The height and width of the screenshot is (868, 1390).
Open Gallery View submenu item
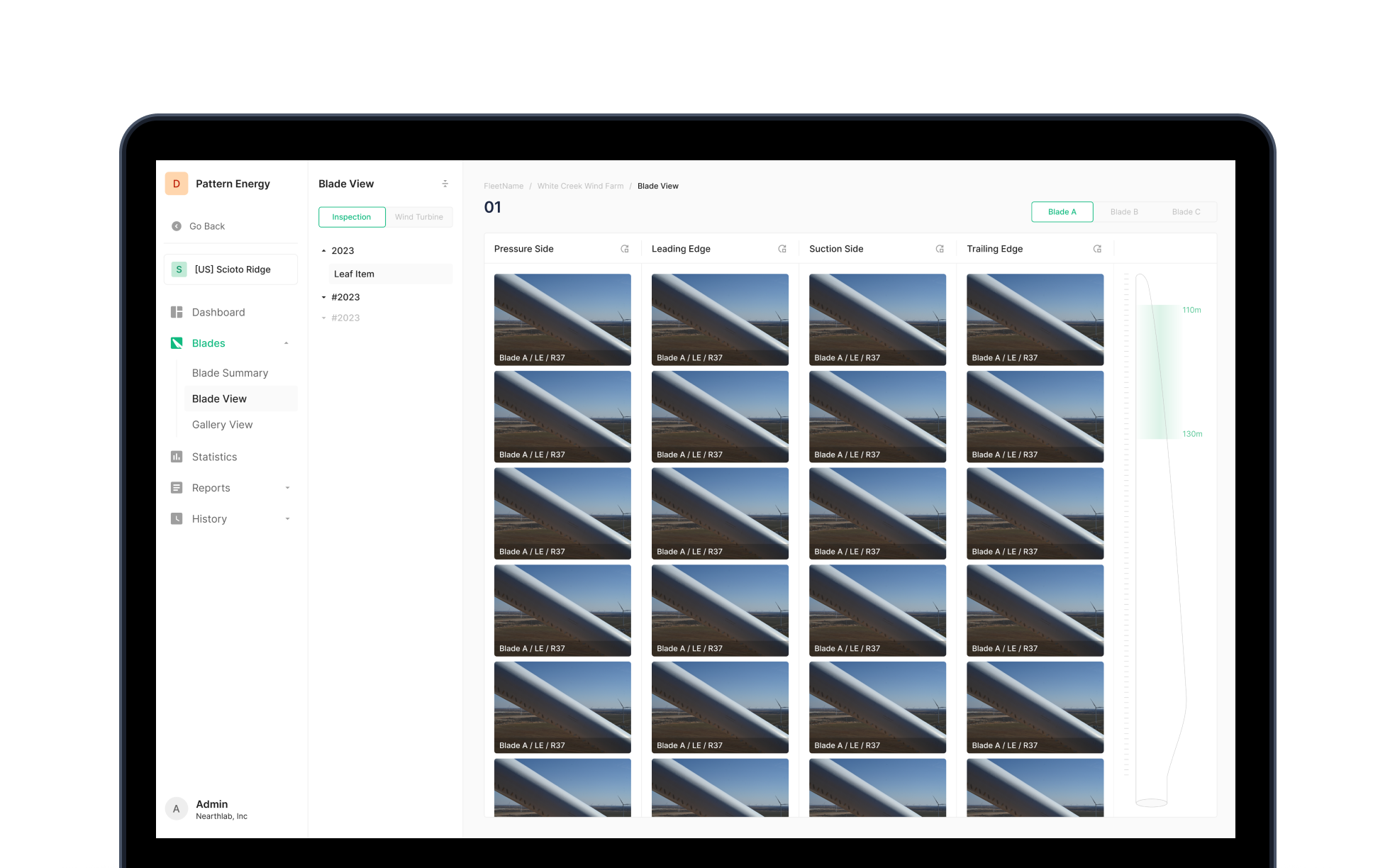[222, 425]
